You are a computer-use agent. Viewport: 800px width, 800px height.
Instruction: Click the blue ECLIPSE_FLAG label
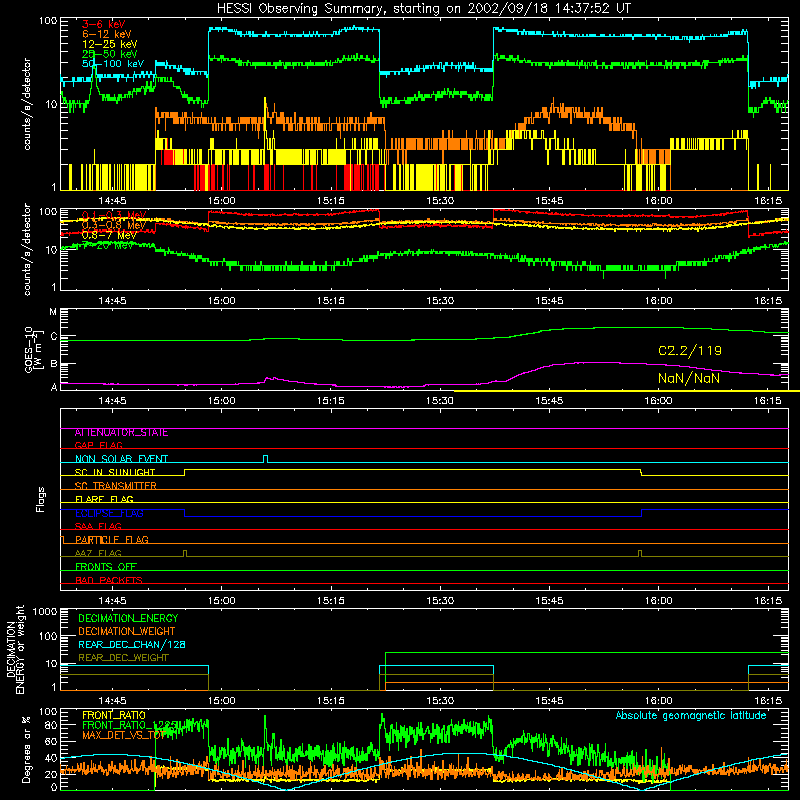[109, 513]
